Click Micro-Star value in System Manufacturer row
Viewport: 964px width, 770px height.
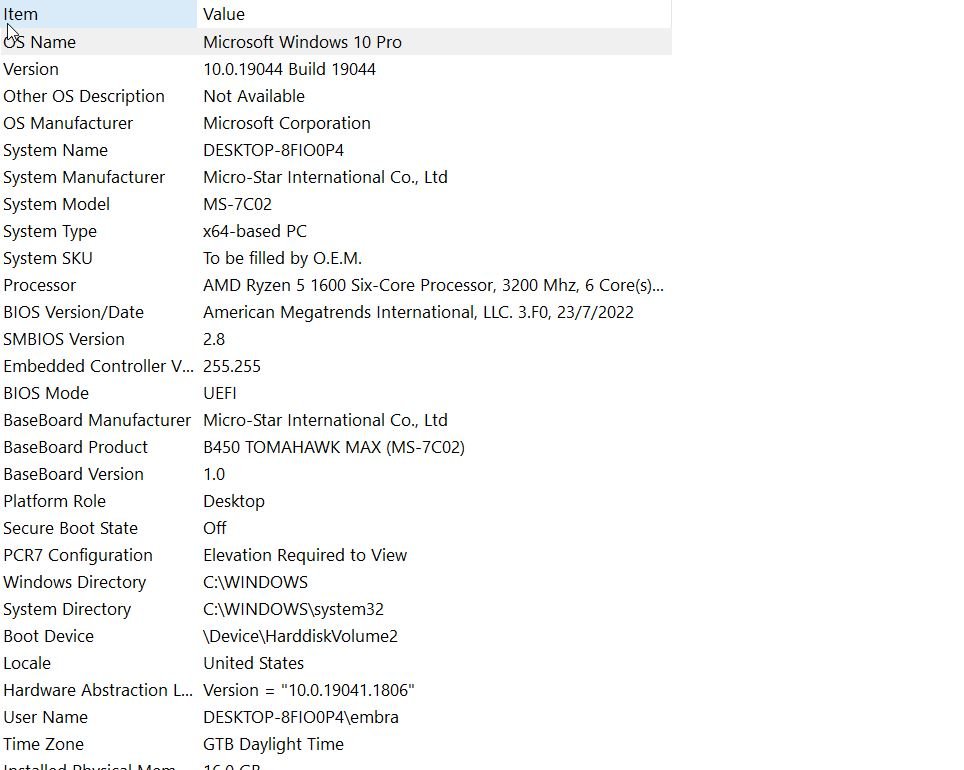[x=325, y=177]
